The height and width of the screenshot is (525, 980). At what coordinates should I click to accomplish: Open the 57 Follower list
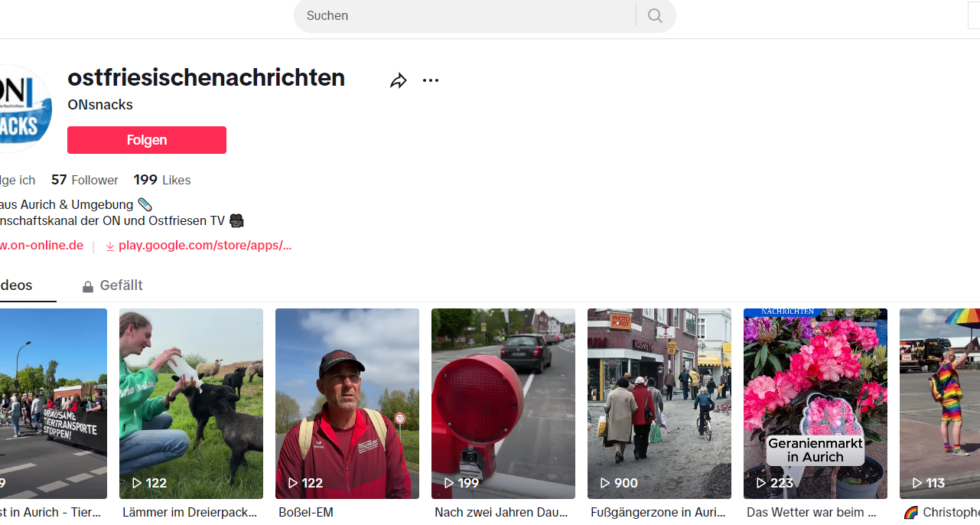tap(85, 180)
